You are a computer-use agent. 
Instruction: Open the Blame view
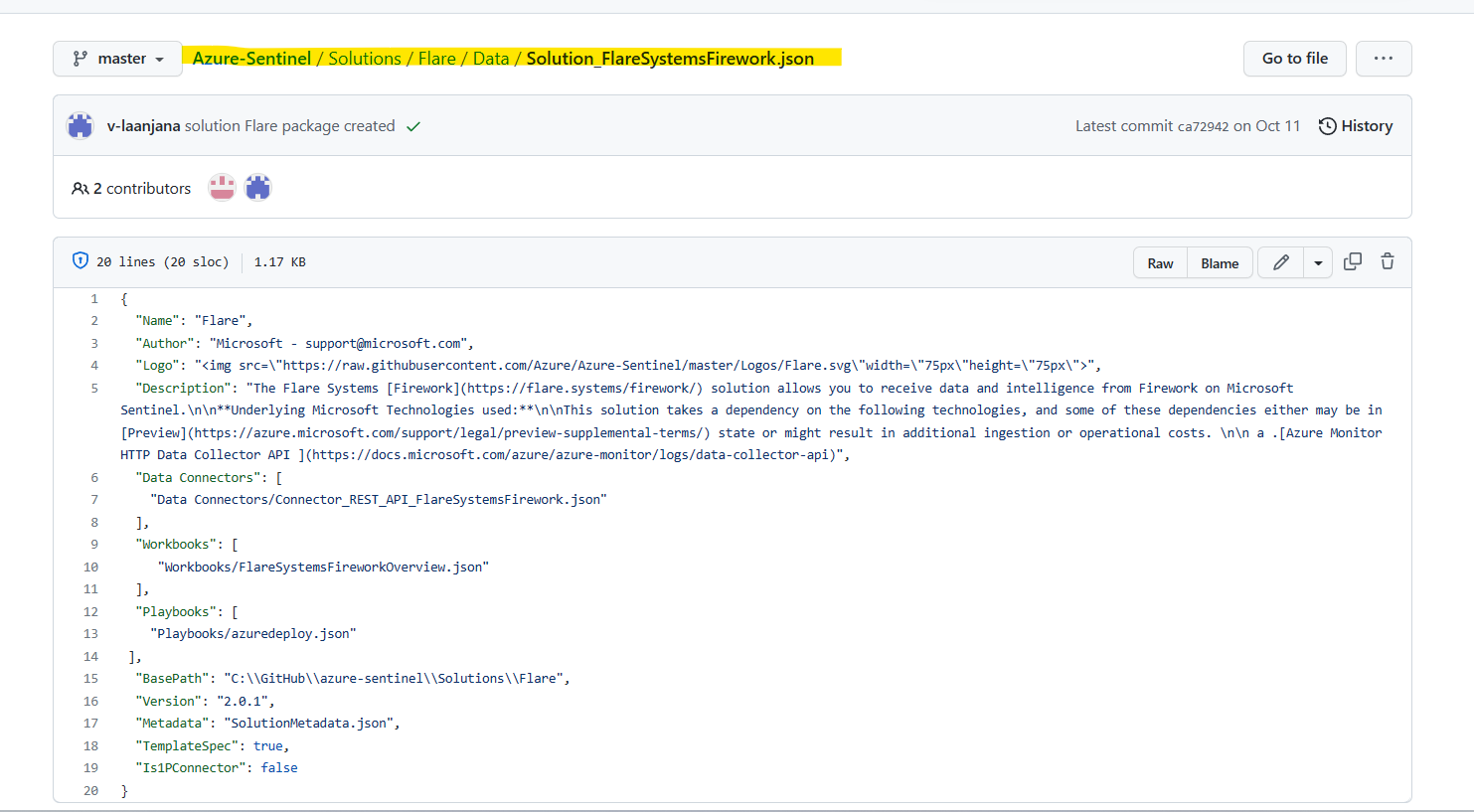pyautogui.click(x=1220, y=263)
